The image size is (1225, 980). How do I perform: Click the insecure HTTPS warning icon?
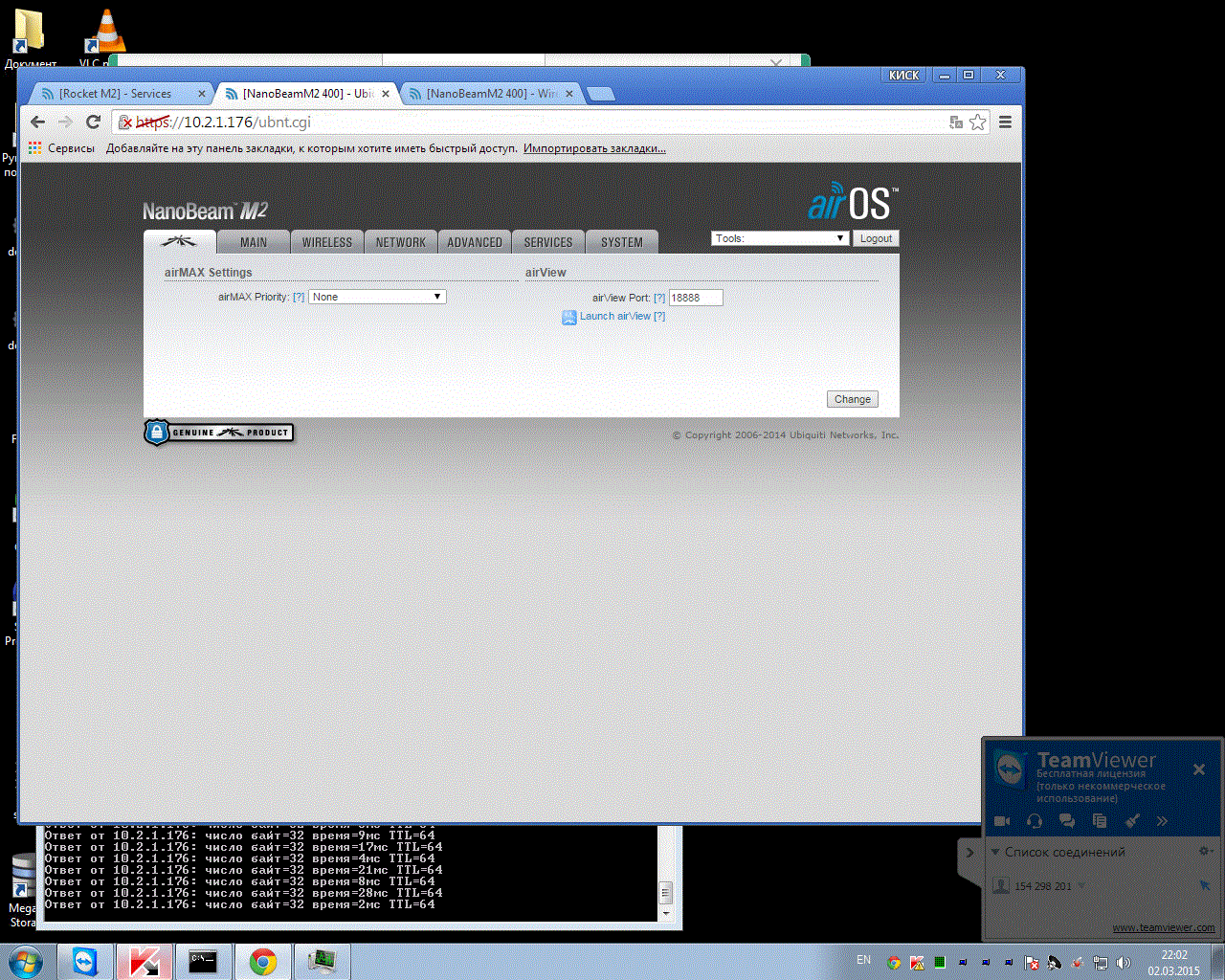coord(125,122)
